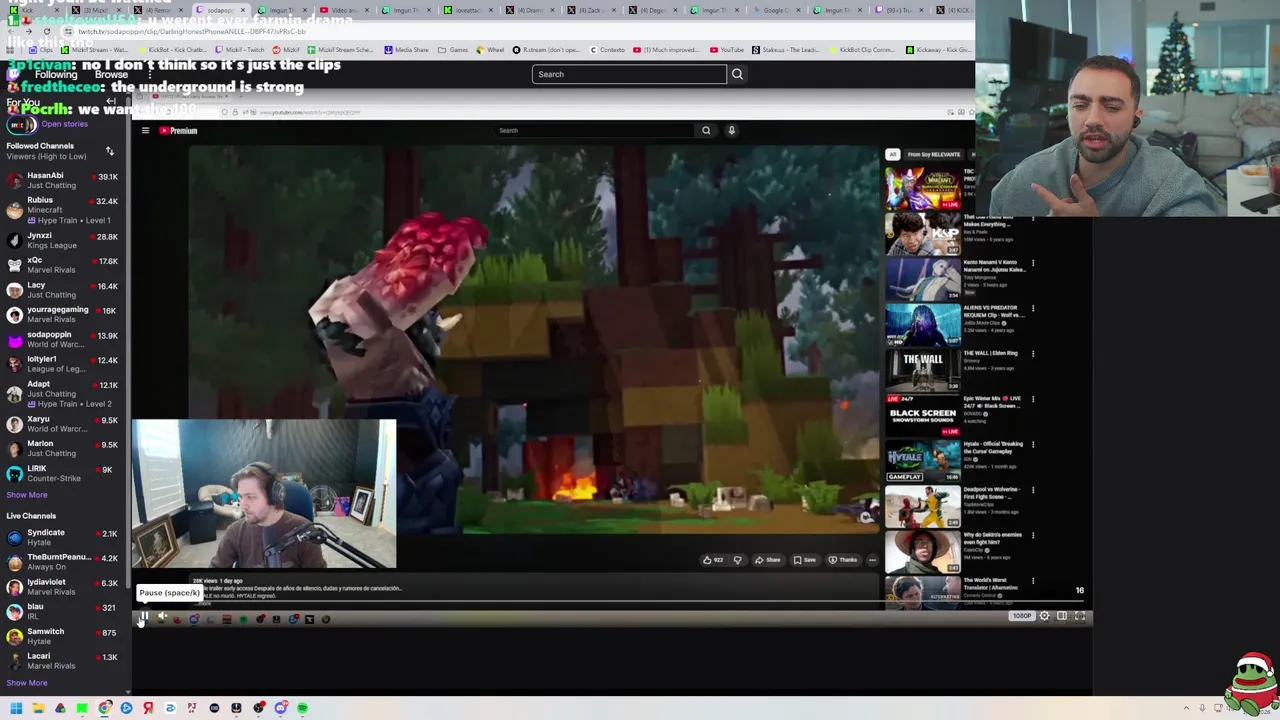Click sodapoppin's avatar in sidebar
Viewport: 1280px width, 720px height.
[x=14, y=339]
